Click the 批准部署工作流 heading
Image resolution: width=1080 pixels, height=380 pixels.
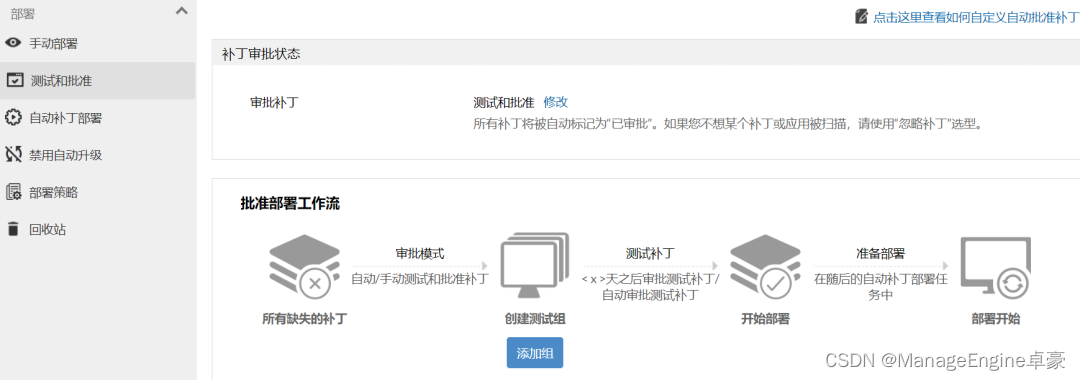[x=290, y=204]
